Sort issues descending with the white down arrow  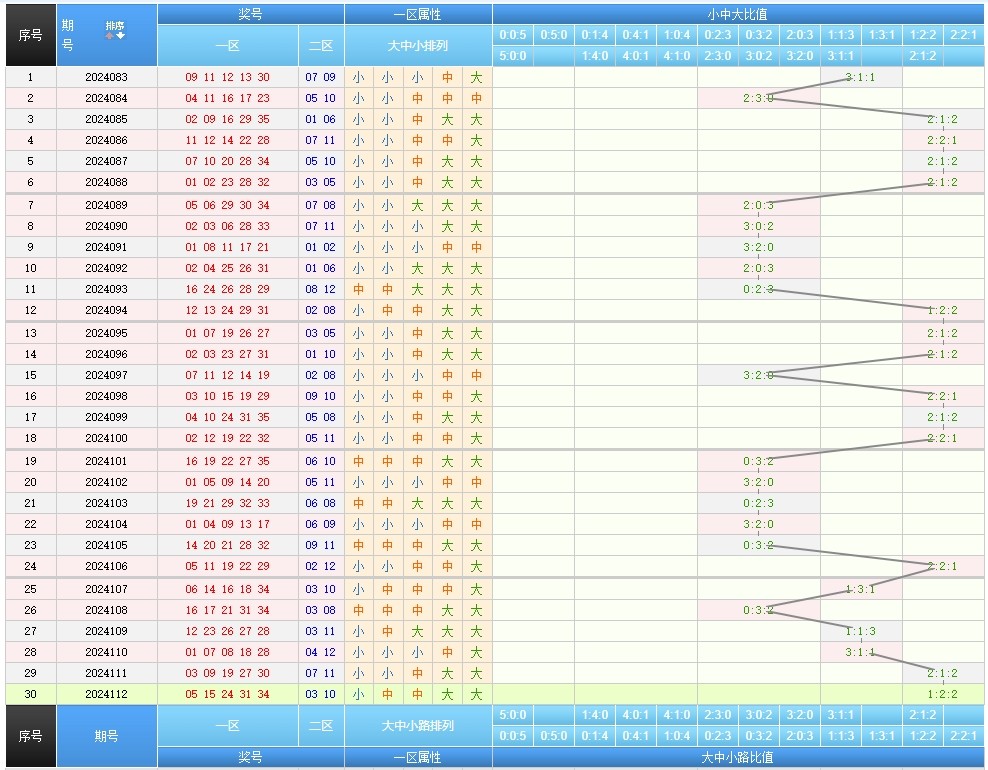[x=120, y=36]
